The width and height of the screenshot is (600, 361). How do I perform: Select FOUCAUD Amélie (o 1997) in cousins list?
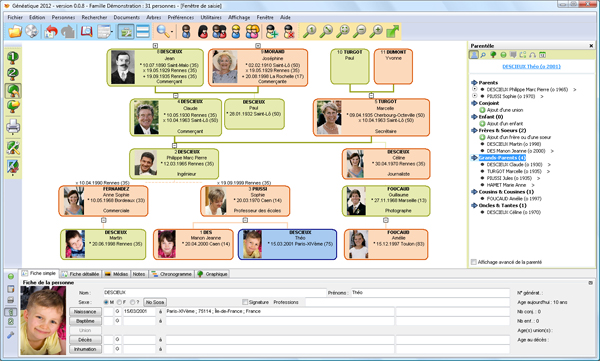514,198
